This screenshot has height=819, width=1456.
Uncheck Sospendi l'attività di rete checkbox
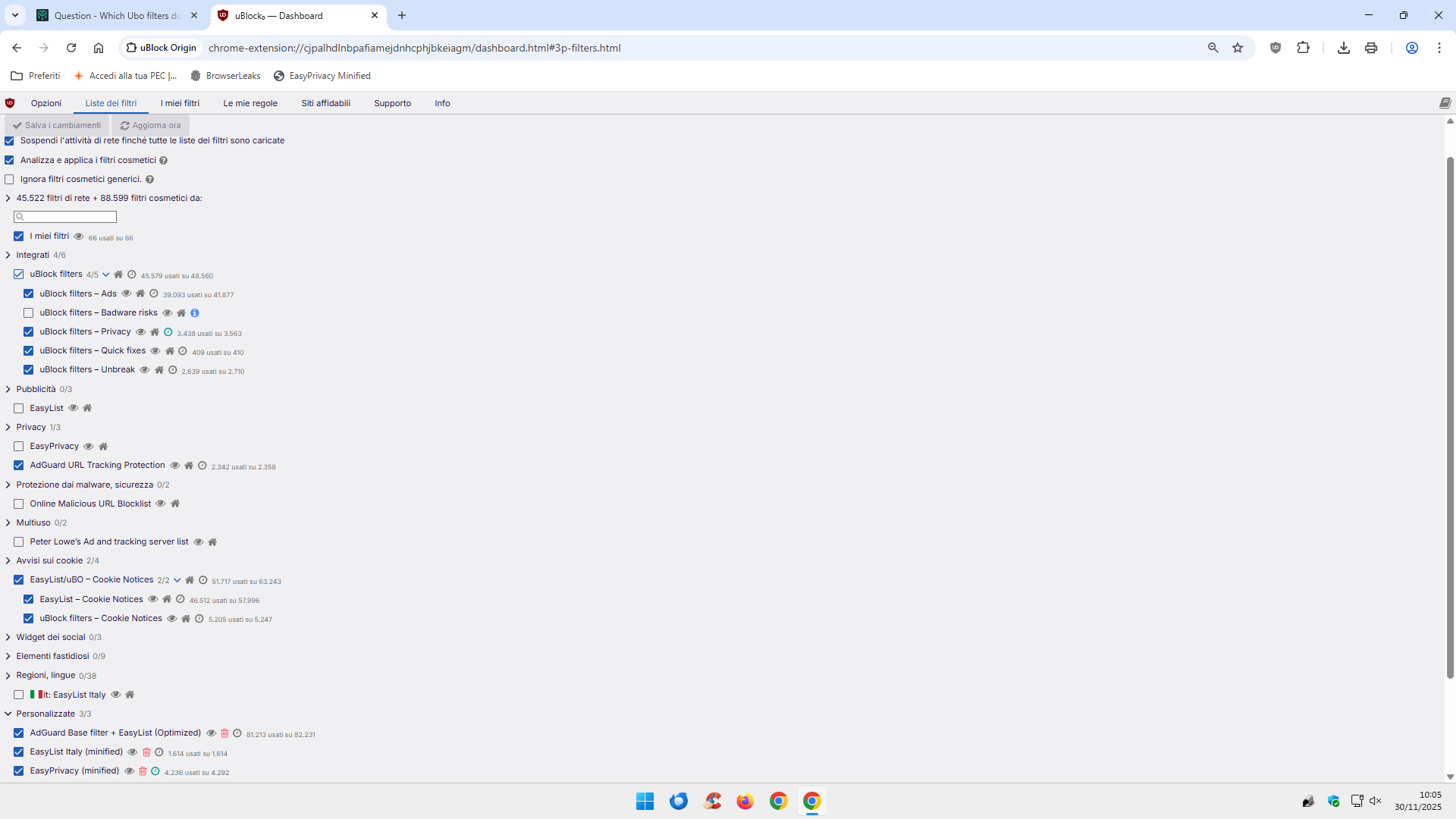click(9, 140)
